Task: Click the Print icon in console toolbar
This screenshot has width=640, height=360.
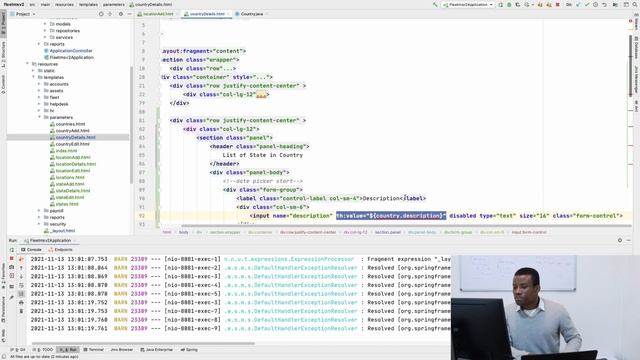Action: coord(21,302)
